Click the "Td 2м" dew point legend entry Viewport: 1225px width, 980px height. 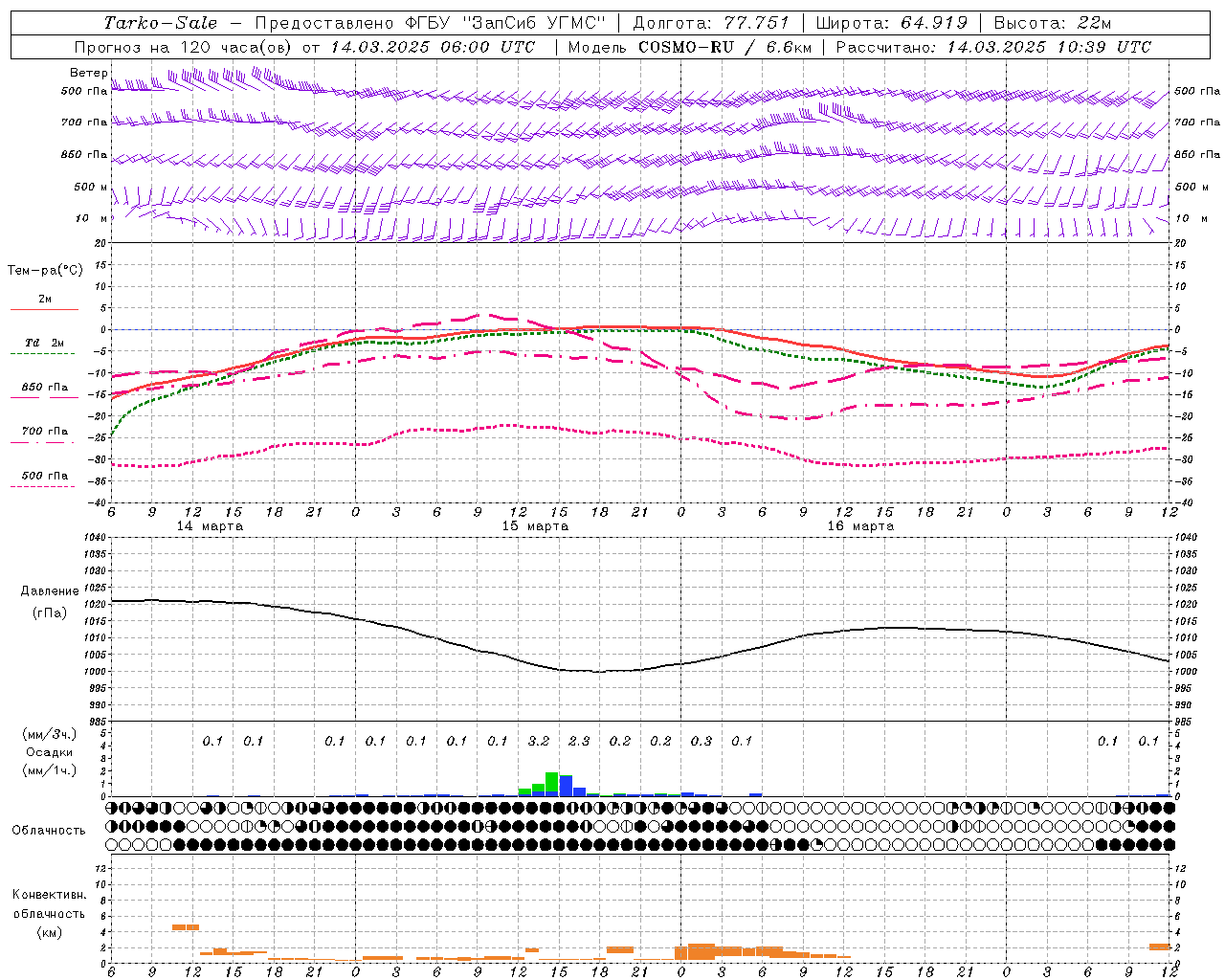(45, 343)
